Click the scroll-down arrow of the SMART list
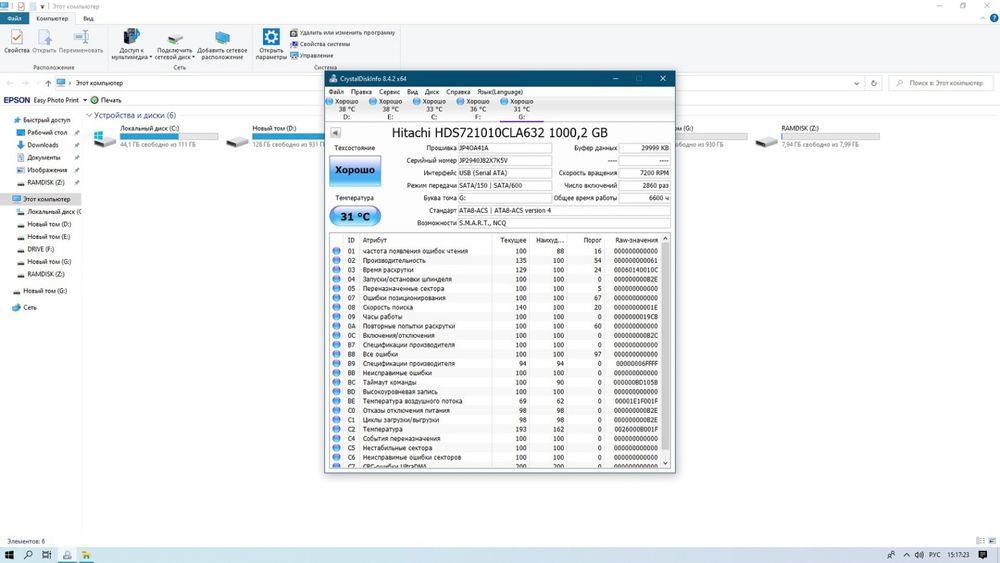1000x563 pixels. click(666, 464)
